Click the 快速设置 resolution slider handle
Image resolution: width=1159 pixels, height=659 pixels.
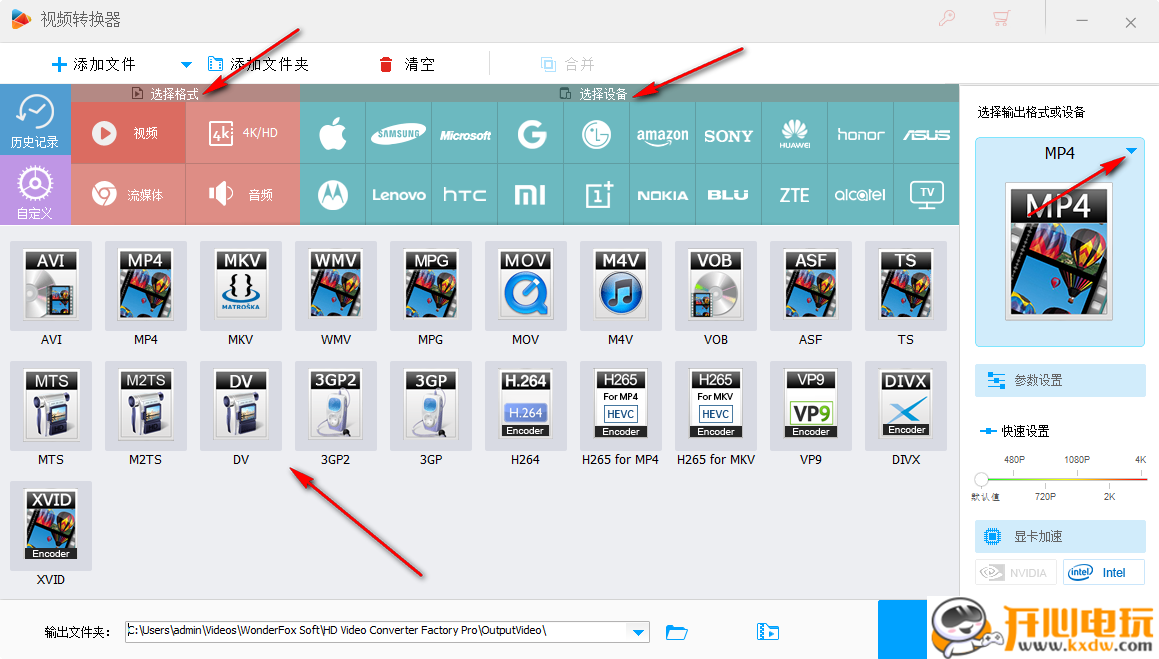(x=982, y=479)
